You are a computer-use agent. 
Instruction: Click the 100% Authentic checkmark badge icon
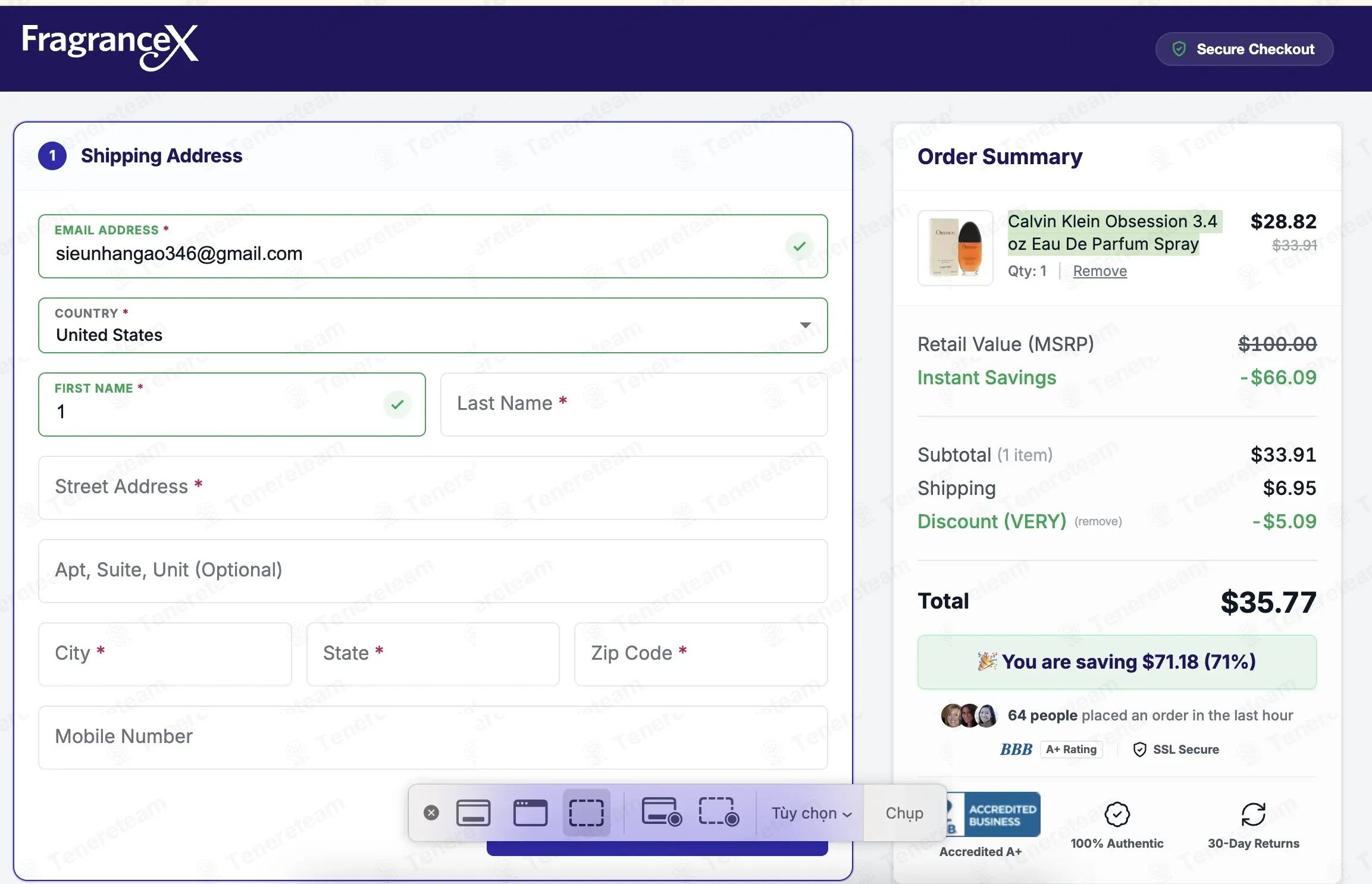1117,814
